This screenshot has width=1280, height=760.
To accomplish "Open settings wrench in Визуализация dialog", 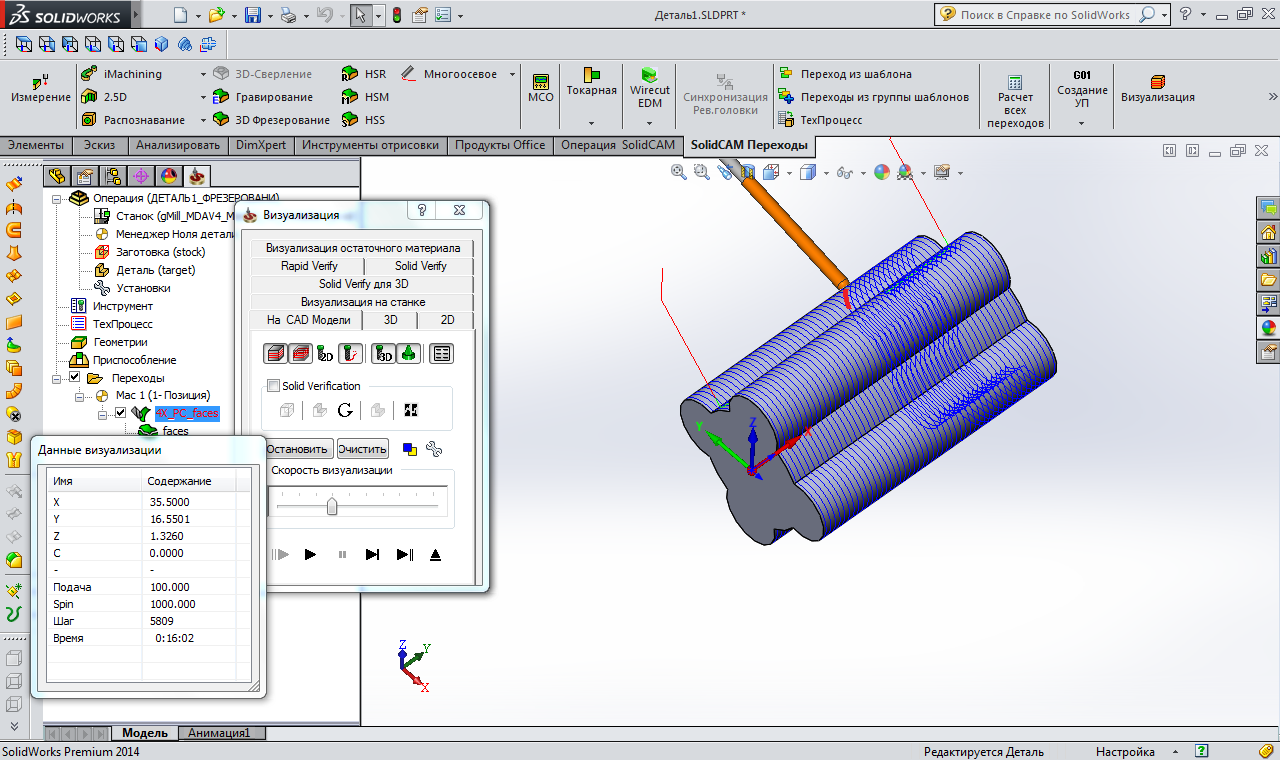I will [x=434, y=449].
